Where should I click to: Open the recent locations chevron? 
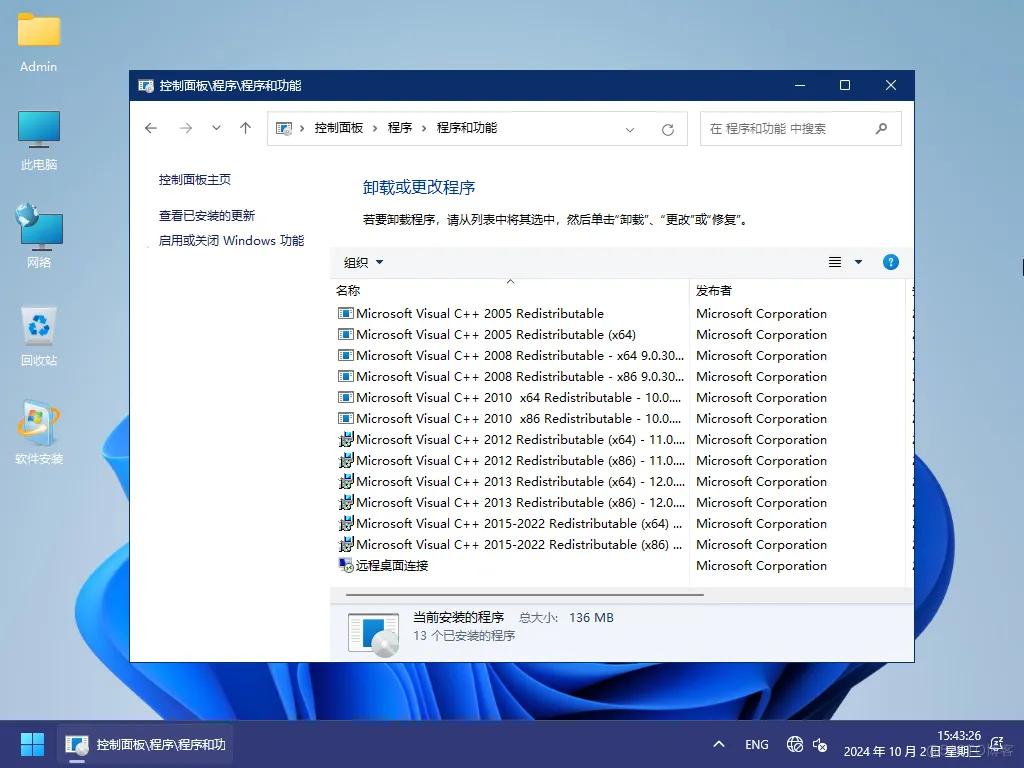[x=216, y=128]
